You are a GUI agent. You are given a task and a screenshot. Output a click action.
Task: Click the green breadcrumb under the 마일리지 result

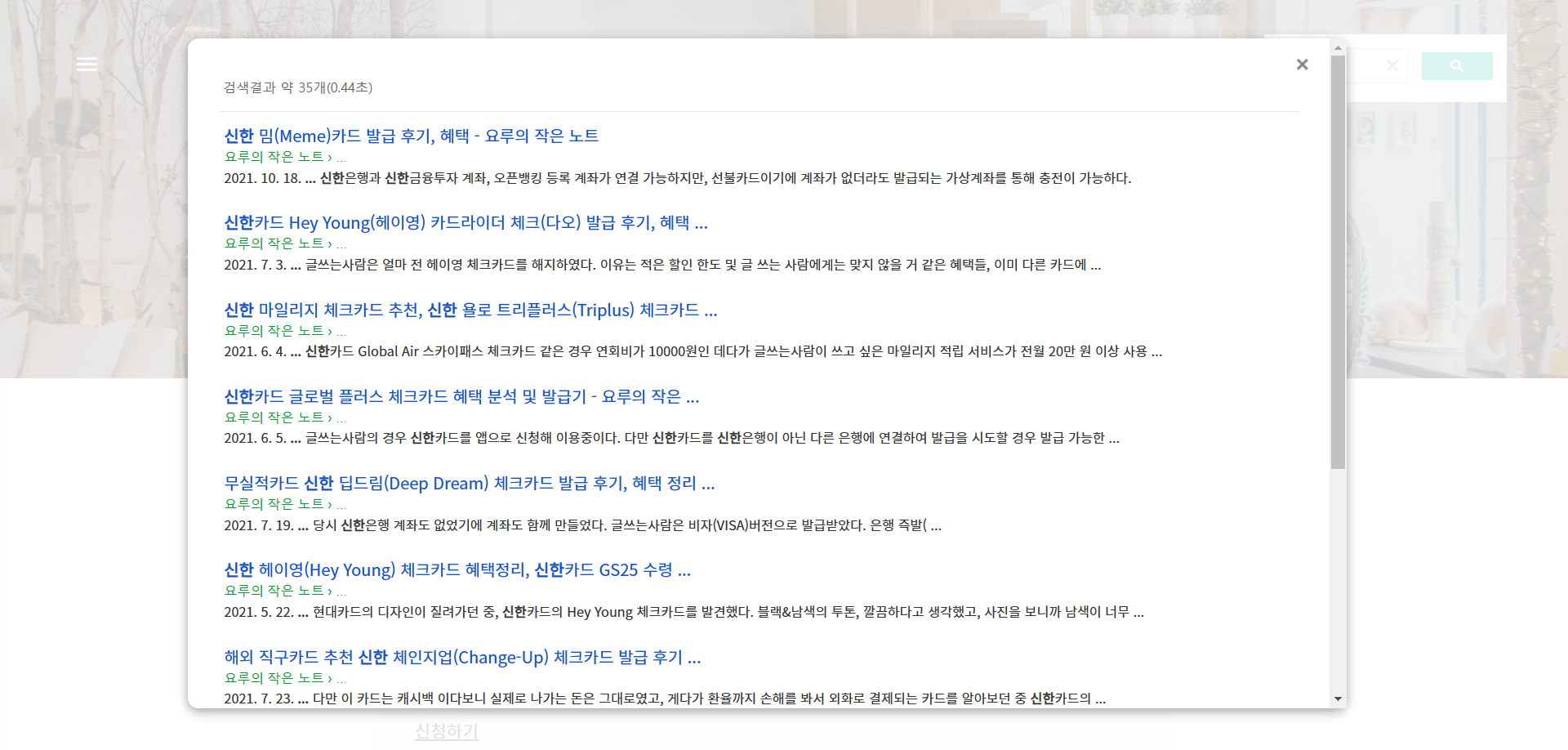[285, 331]
